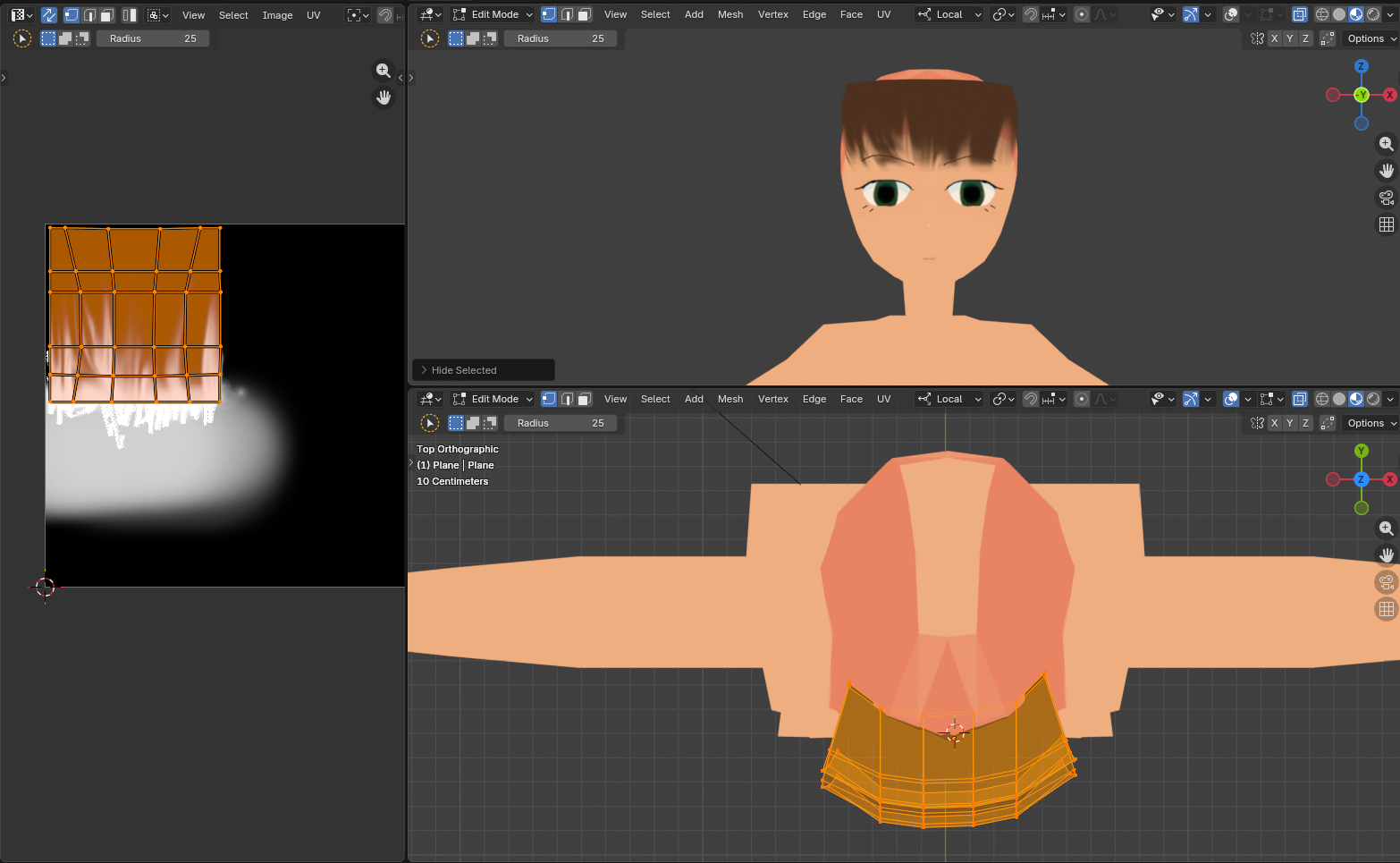Select face mode in UV editor header

click(106, 14)
